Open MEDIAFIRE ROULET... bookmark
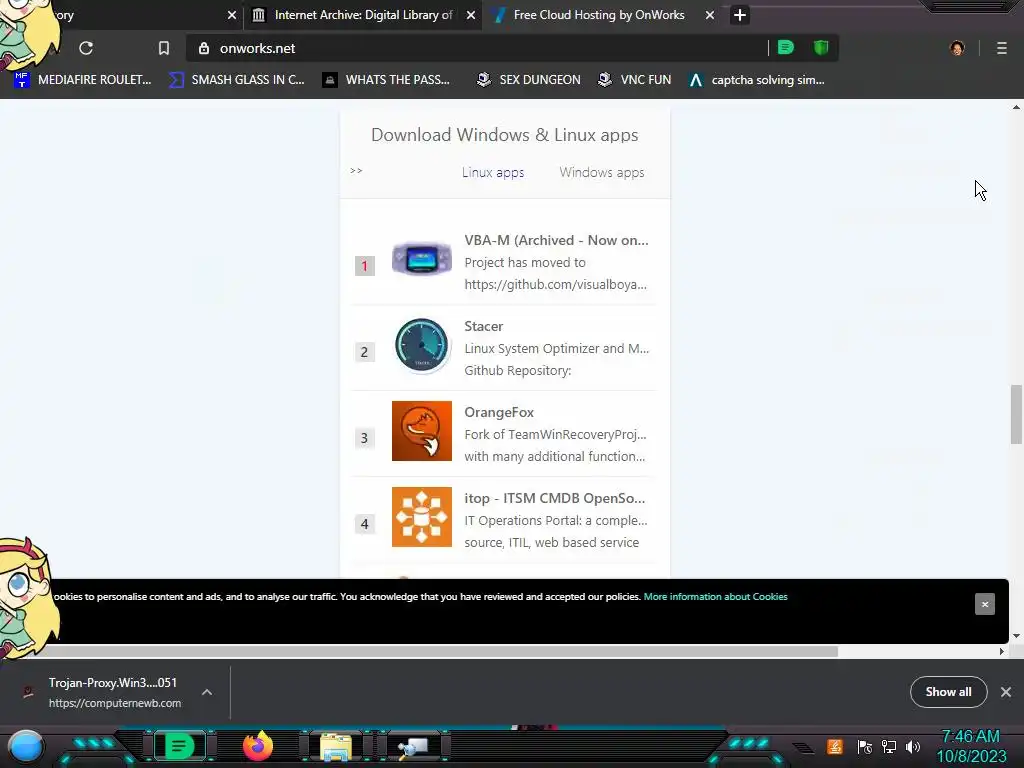 pyautogui.click(x=82, y=80)
